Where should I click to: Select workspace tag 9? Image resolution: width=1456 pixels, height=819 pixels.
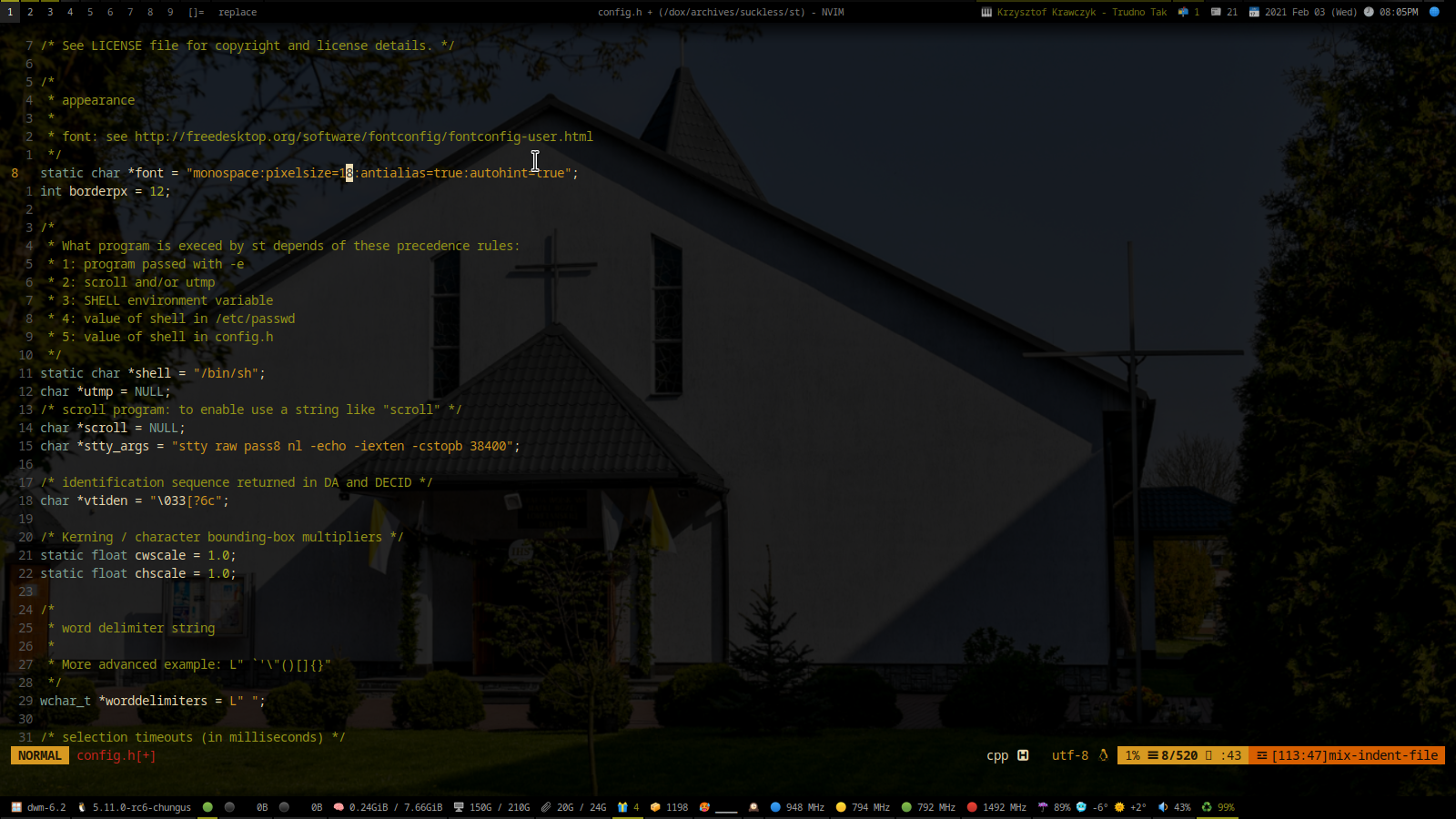click(170, 12)
